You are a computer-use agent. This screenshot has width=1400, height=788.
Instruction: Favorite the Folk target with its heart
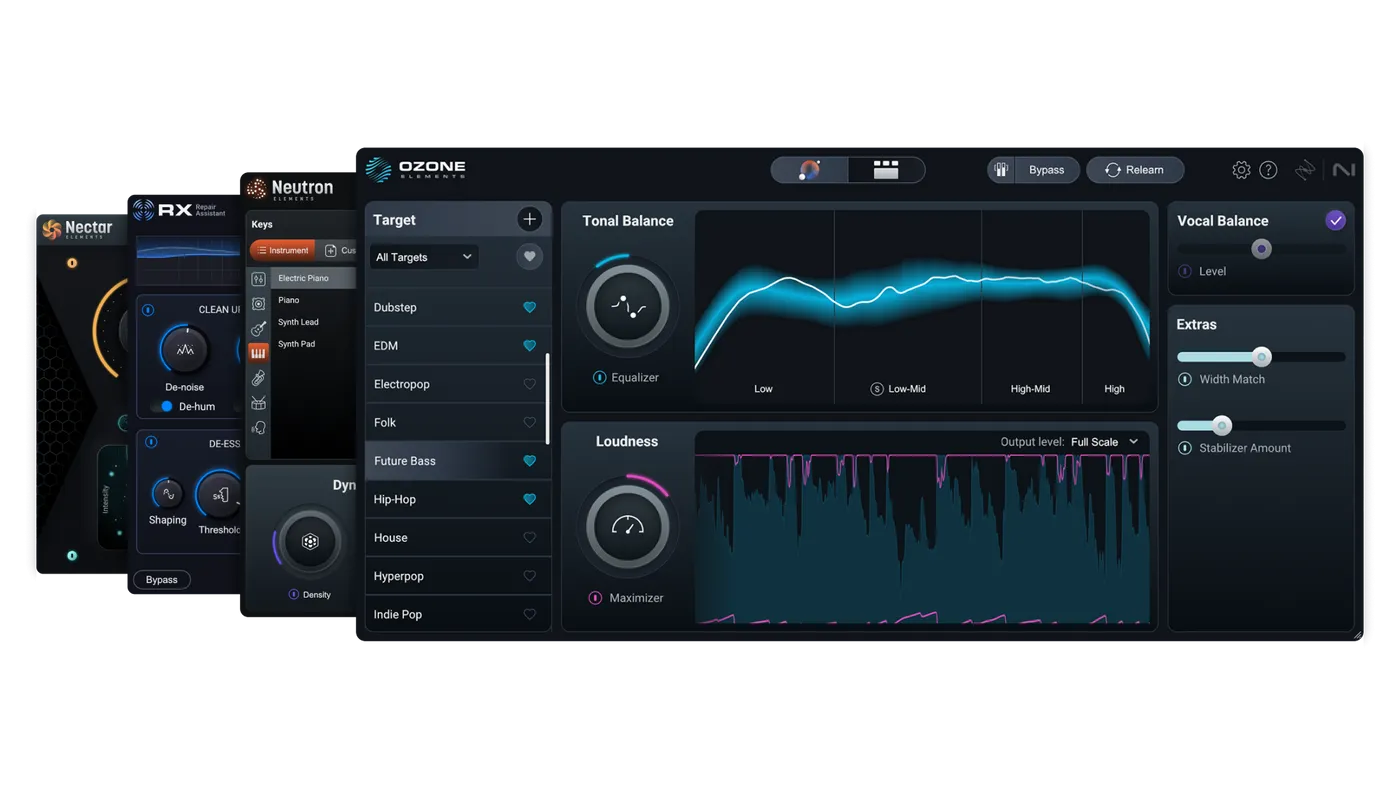pyautogui.click(x=529, y=423)
